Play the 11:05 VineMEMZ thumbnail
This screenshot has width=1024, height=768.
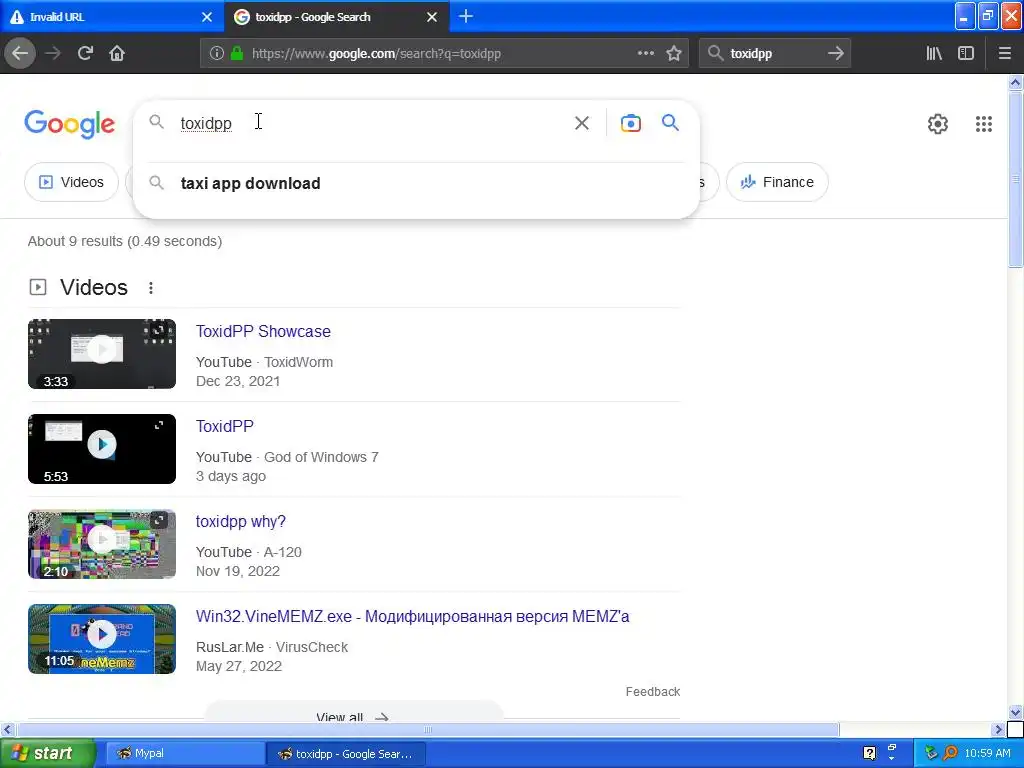pyautogui.click(x=102, y=639)
